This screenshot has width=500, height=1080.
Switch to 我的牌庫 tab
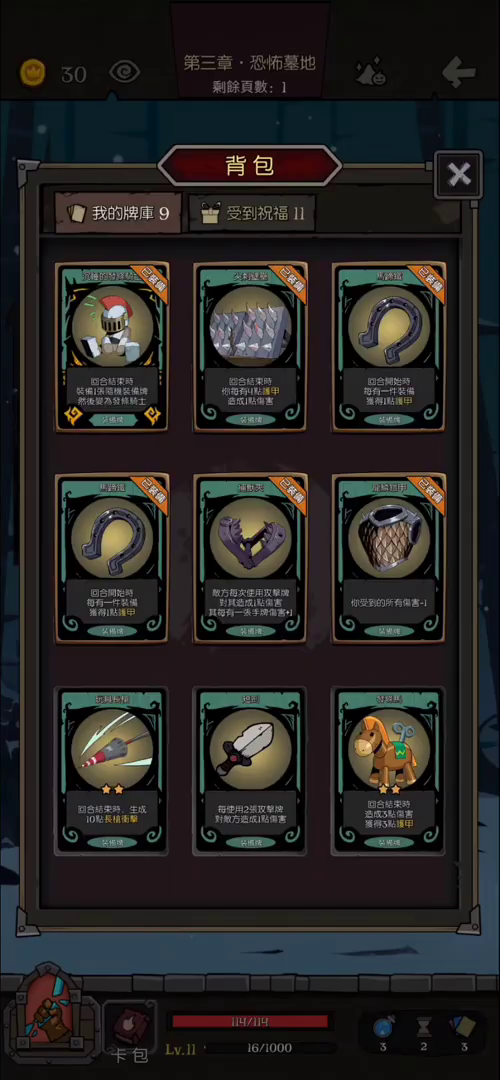tap(118, 213)
